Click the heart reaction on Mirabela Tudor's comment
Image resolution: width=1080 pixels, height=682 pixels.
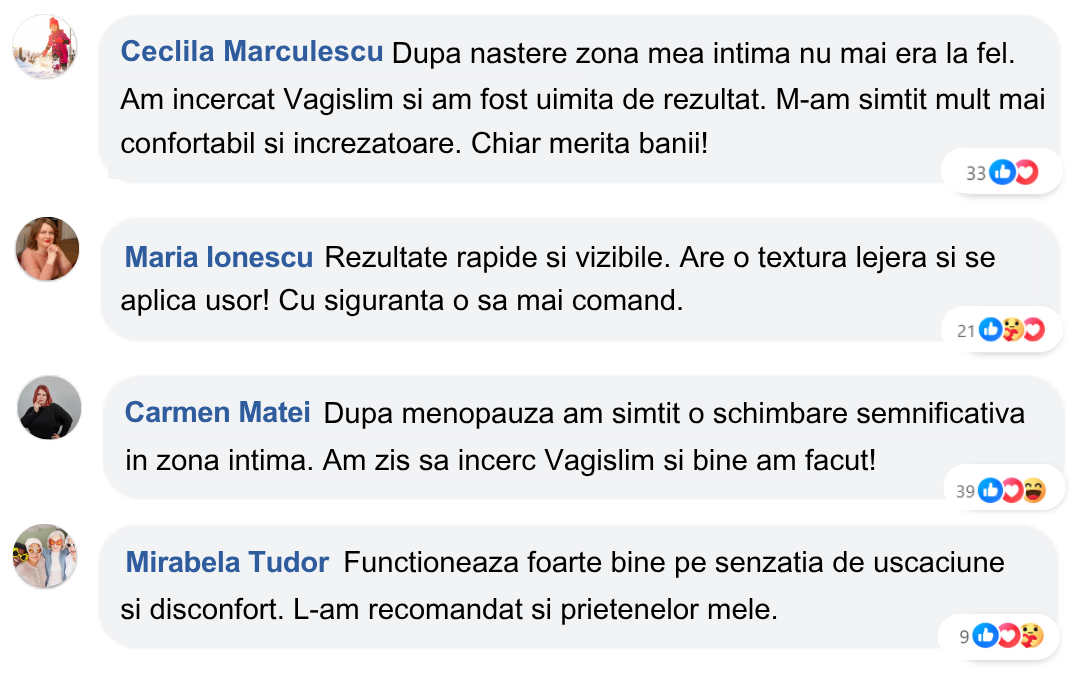tap(1008, 634)
